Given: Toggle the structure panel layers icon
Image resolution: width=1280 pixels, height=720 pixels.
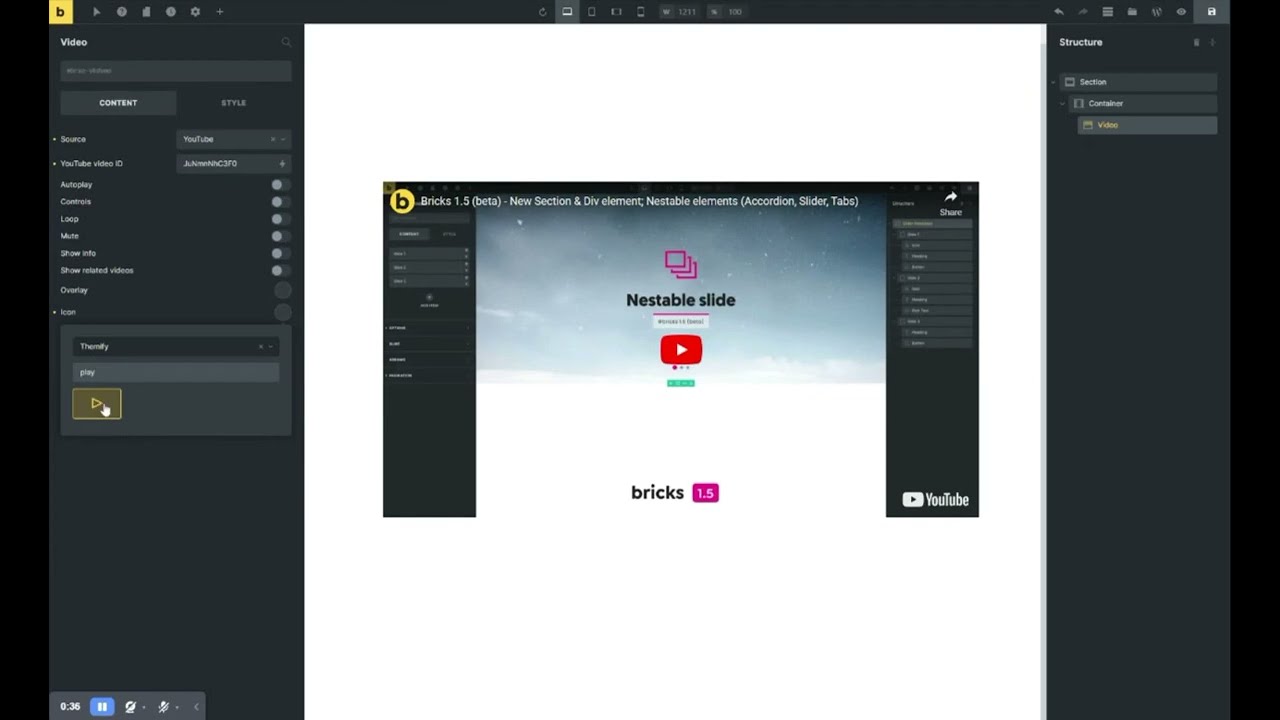Looking at the screenshot, I should (1107, 12).
